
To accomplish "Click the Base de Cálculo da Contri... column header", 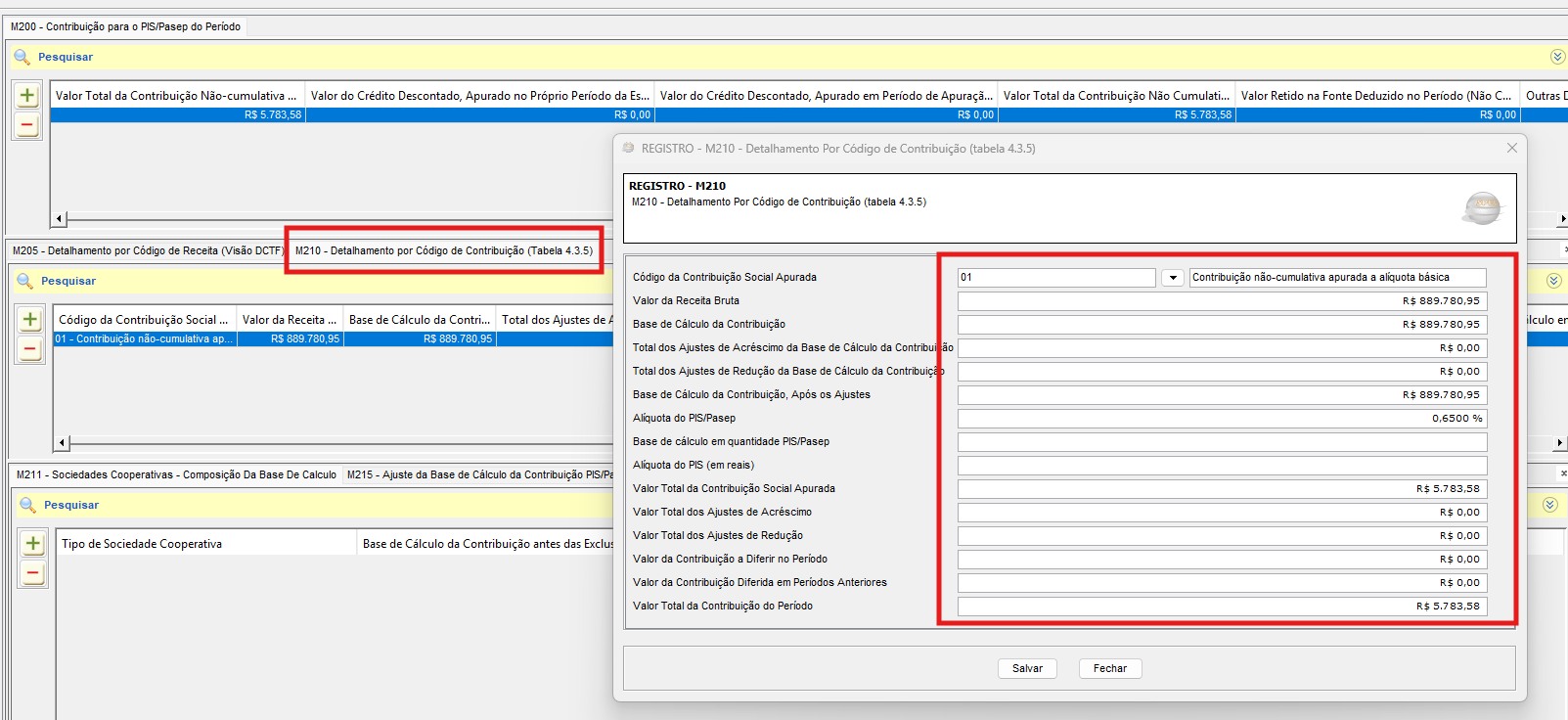I will [420, 319].
